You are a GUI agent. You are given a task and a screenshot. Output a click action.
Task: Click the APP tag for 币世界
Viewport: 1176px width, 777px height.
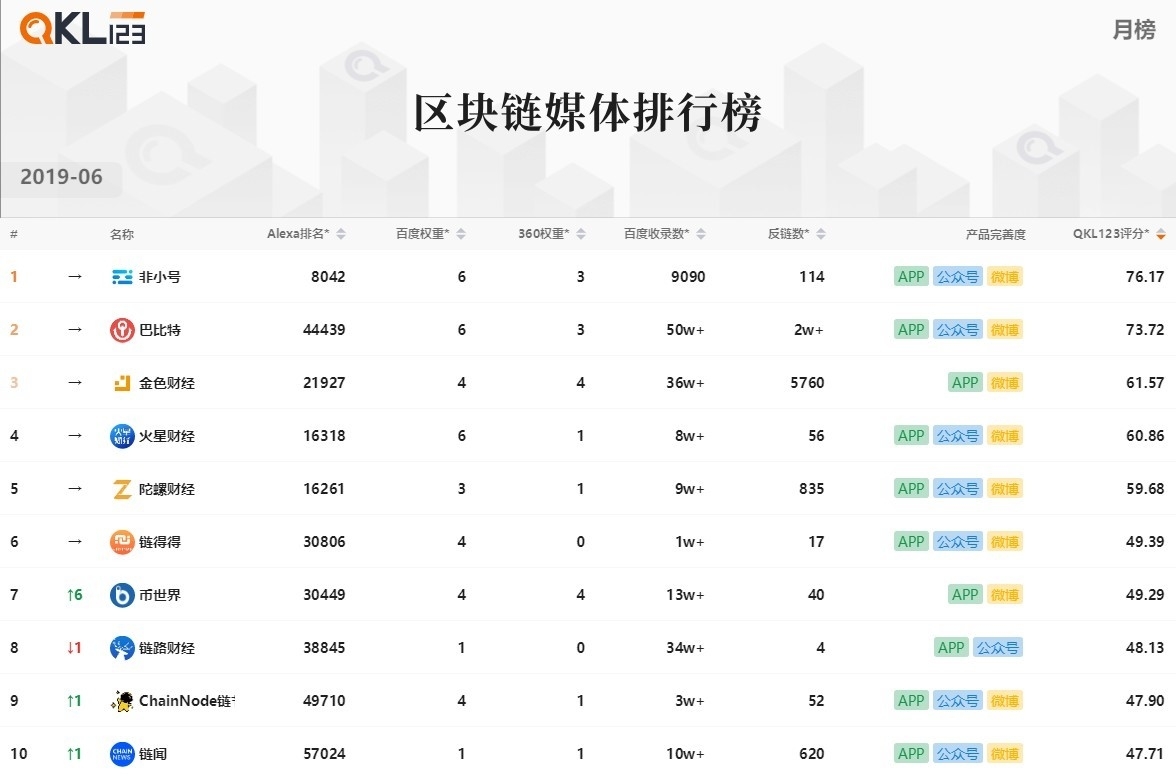click(965, 595)
